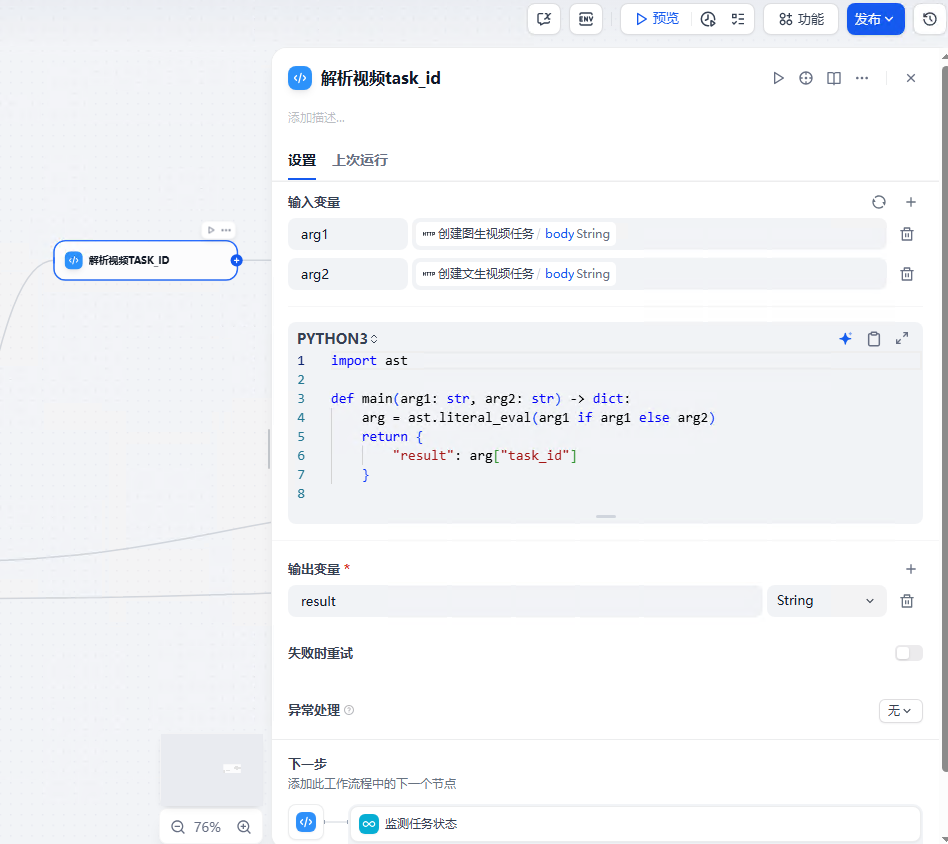
Task: Expand the code editor to fullscreen
Action: (901, 339)
